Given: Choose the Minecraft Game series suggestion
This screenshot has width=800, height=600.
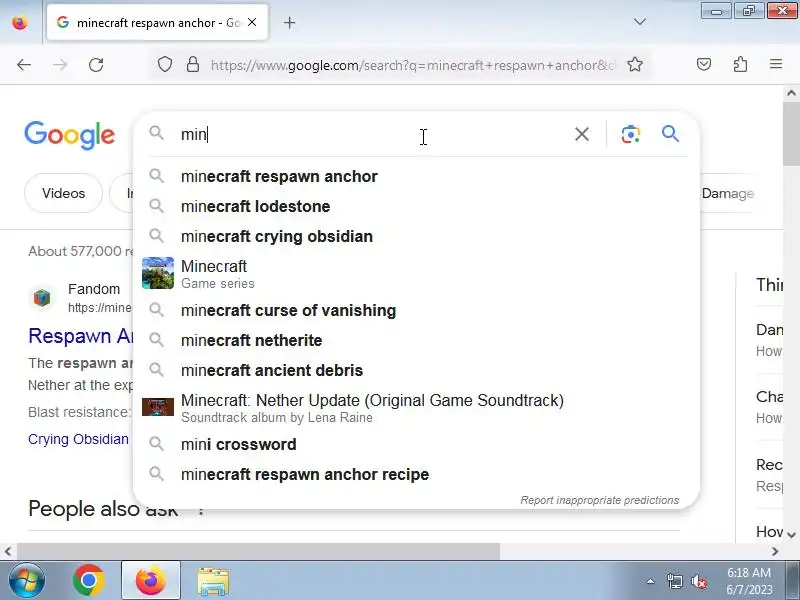Looking at the screenshot, I should click(417, 273).
